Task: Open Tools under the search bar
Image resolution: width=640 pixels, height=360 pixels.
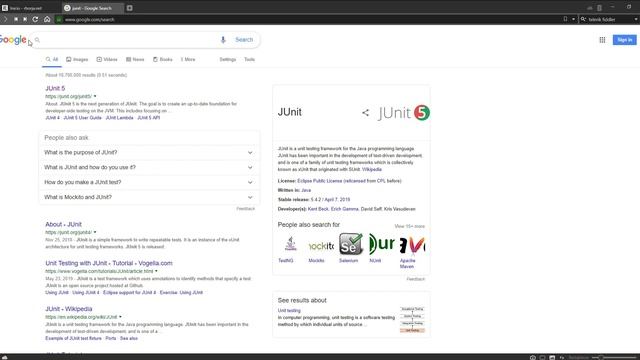Action: (249, 60)
